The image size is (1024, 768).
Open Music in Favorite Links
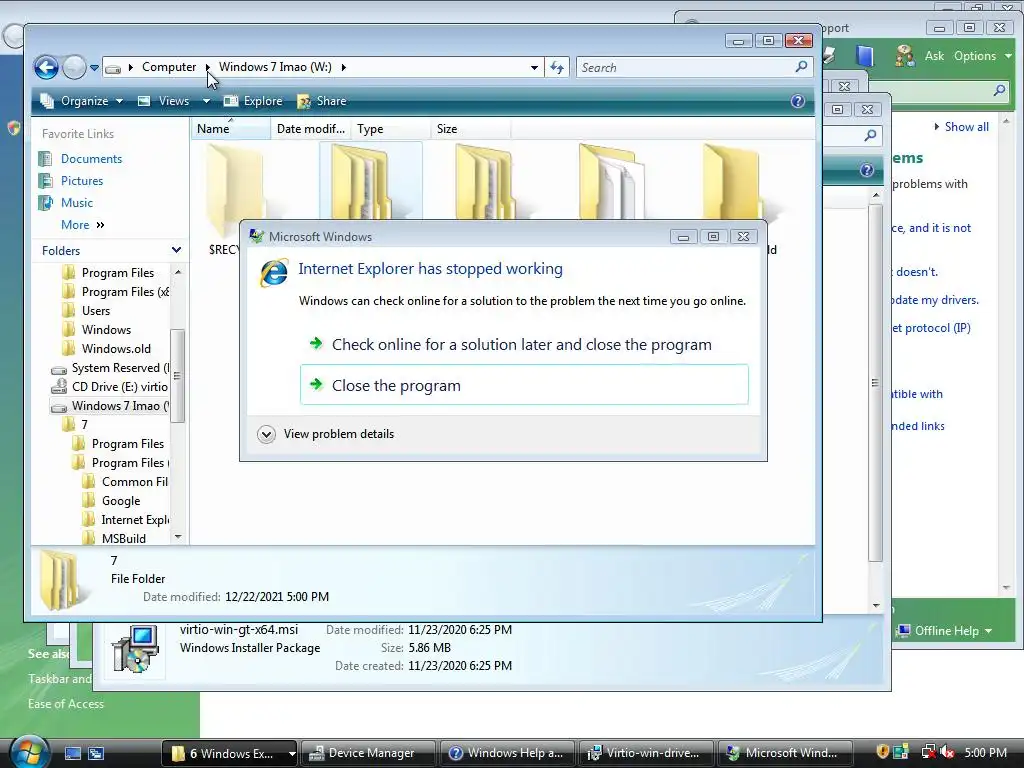[x=76, y=203]
